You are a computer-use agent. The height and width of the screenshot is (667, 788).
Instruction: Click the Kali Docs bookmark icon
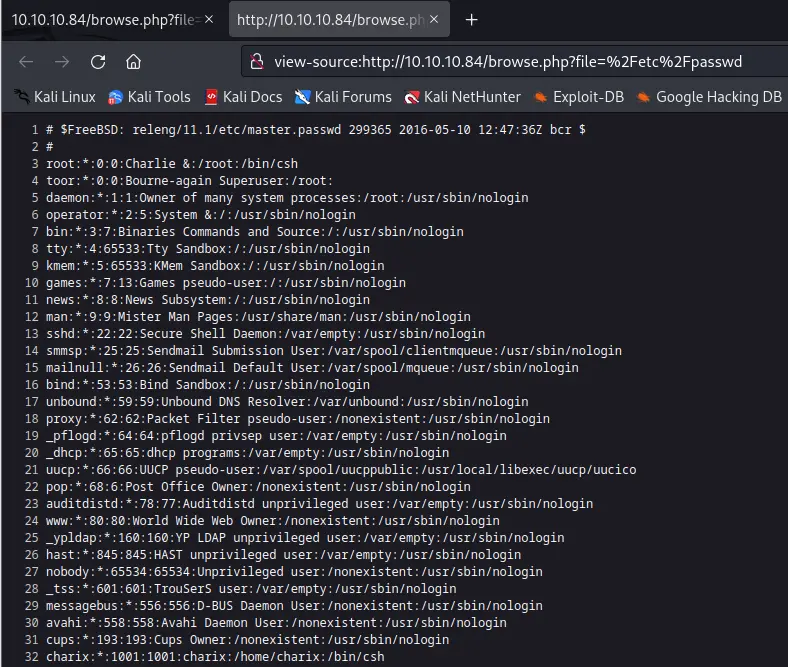pyautogui.click(x=211, y=97)
